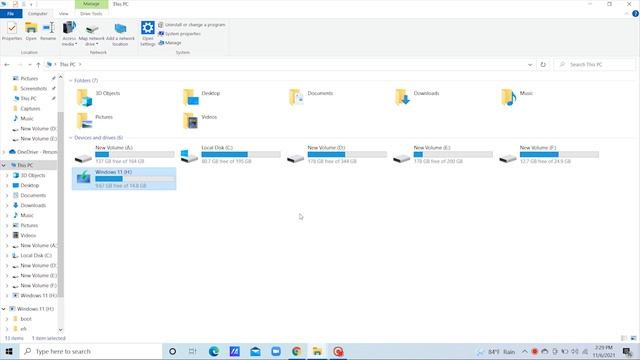640x360 pixels.
Task: Click the taskbar search box
Action: (91, 351)
